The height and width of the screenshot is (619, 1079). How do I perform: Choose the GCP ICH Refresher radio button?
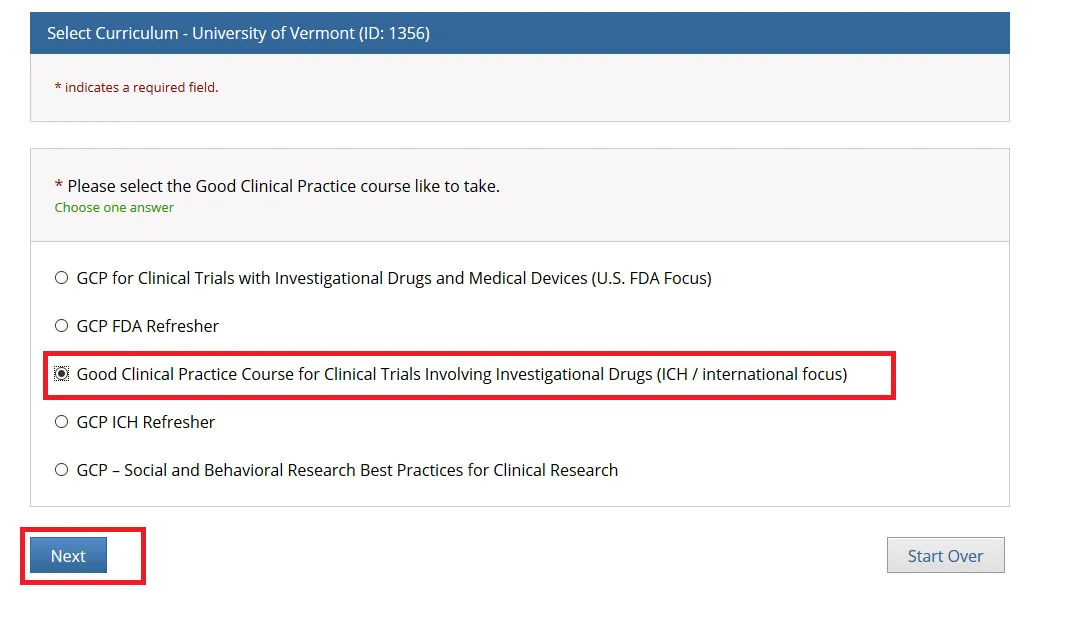[x=62, y=422]
